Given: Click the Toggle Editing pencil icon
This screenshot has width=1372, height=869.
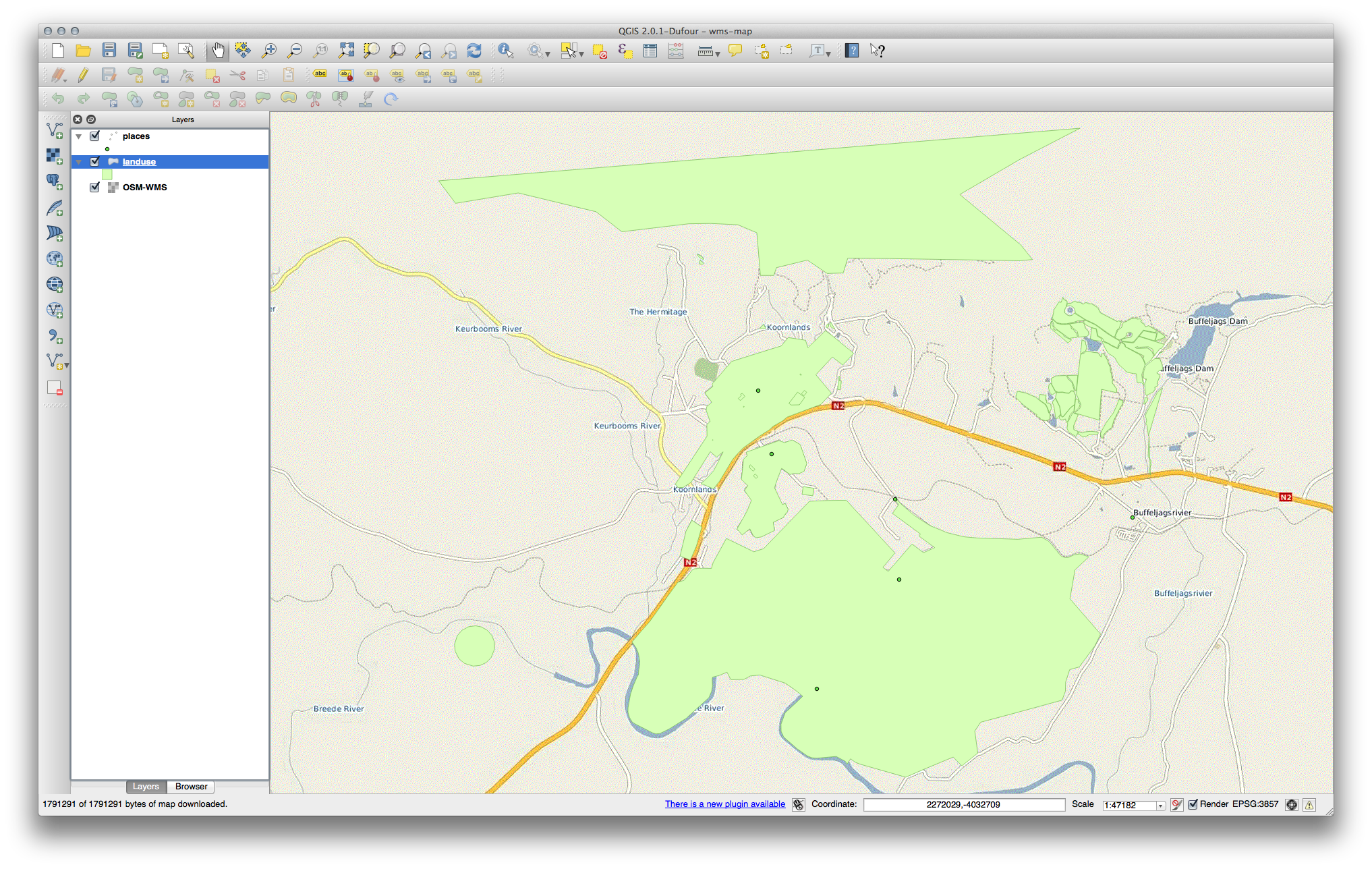Looking at the screenshot, I should click(x=83, y=75).
